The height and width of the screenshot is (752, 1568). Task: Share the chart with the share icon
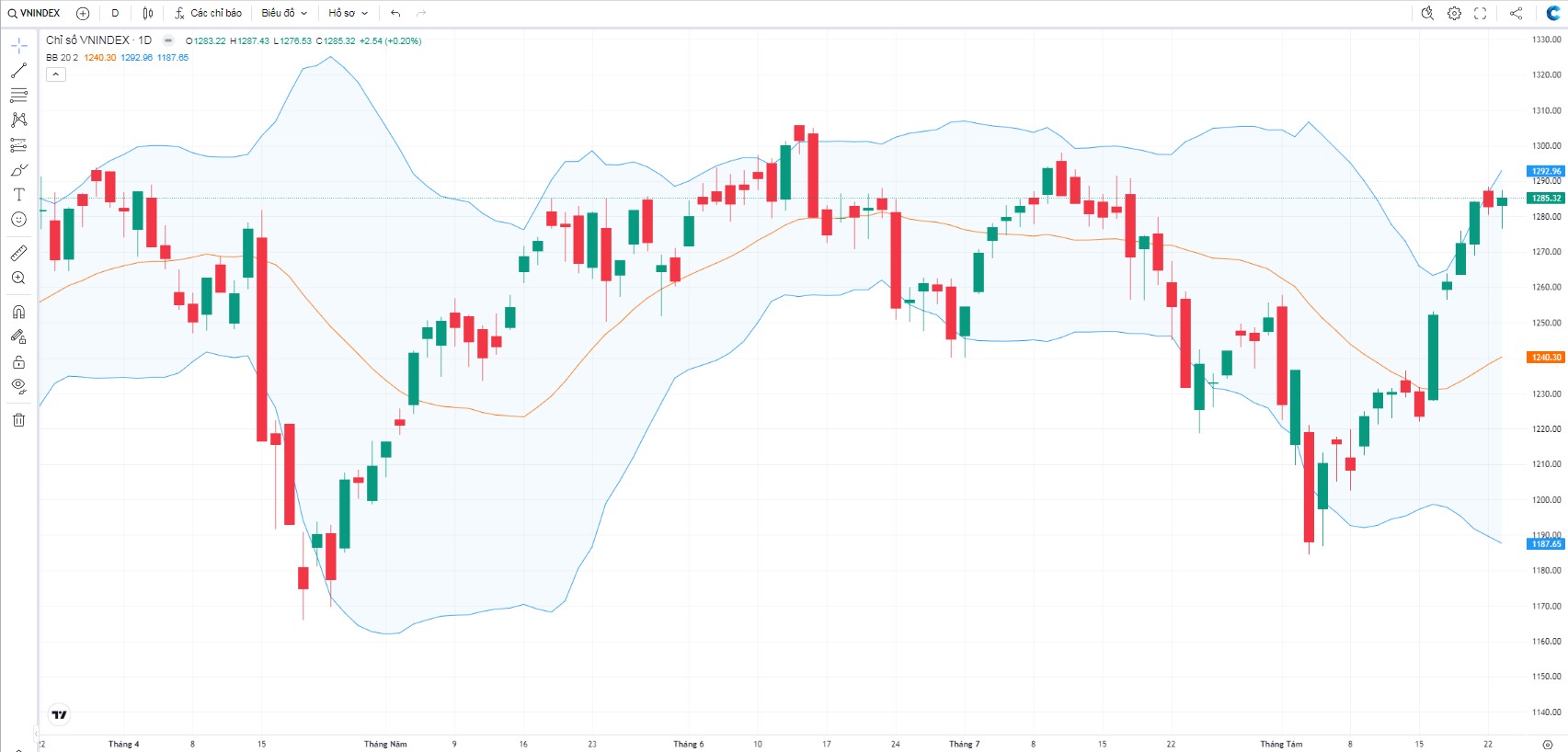[1516, 13]
